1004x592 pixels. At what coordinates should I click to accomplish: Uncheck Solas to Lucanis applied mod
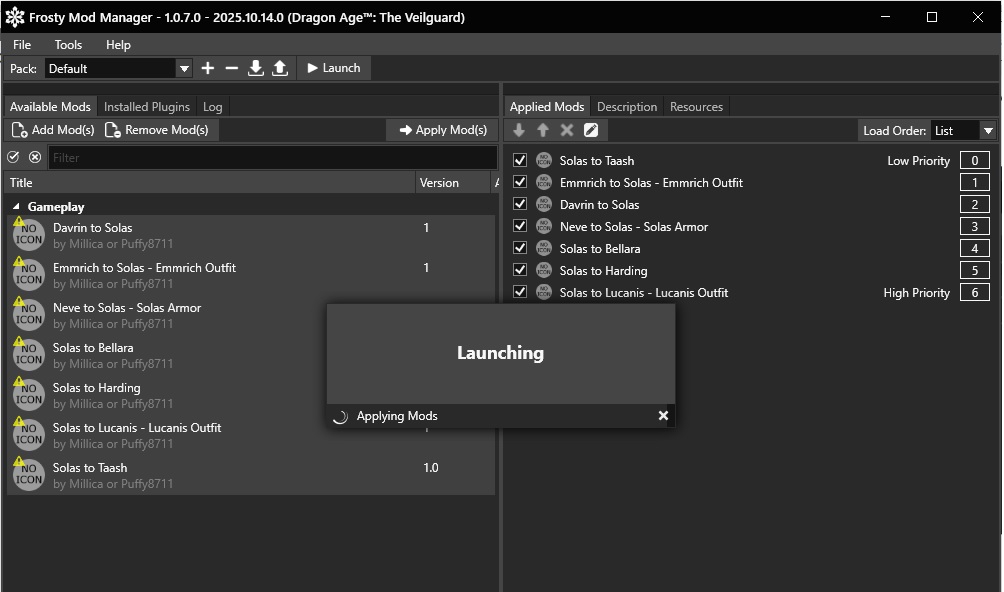point(520,292)
